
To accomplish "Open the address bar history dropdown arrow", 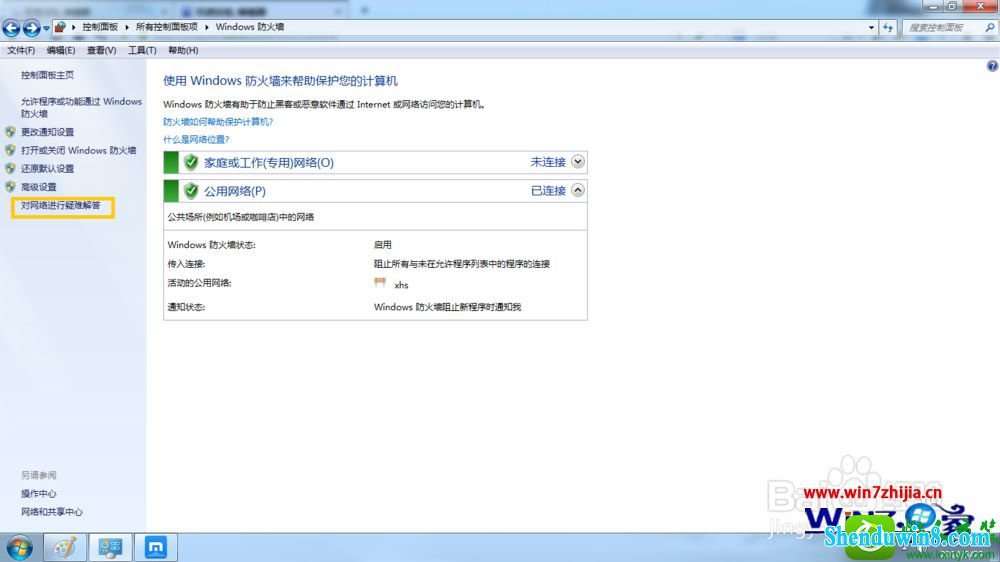I will click(871, 27).
